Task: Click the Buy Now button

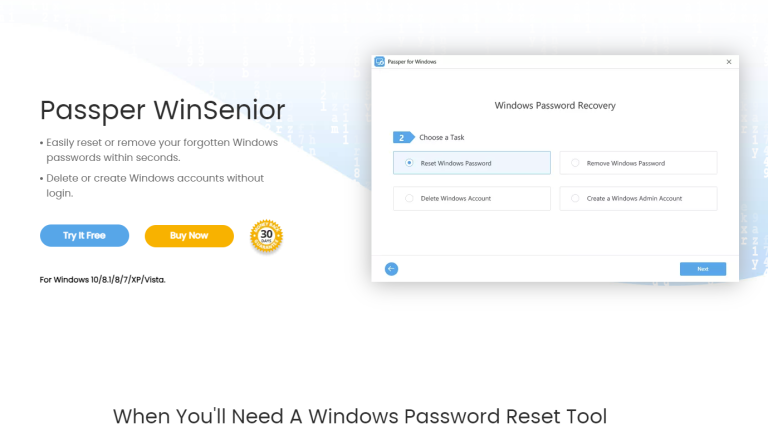Action: 189,236
